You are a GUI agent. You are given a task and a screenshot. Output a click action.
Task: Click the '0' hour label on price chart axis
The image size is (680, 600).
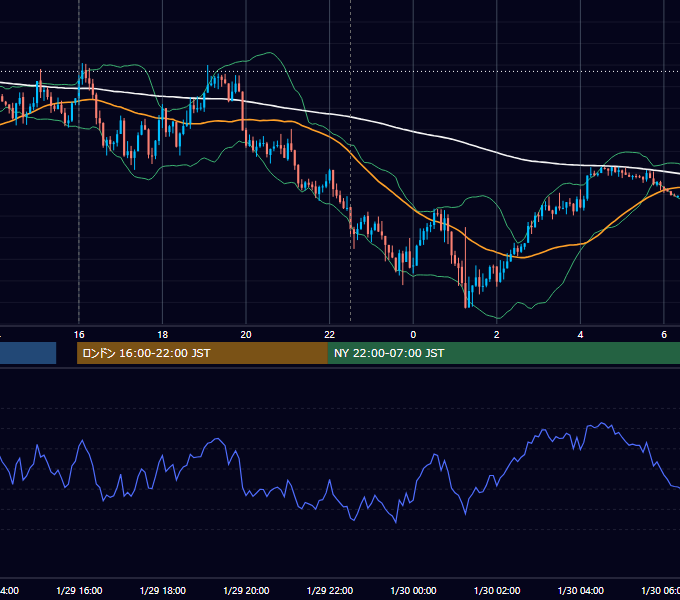413,335
